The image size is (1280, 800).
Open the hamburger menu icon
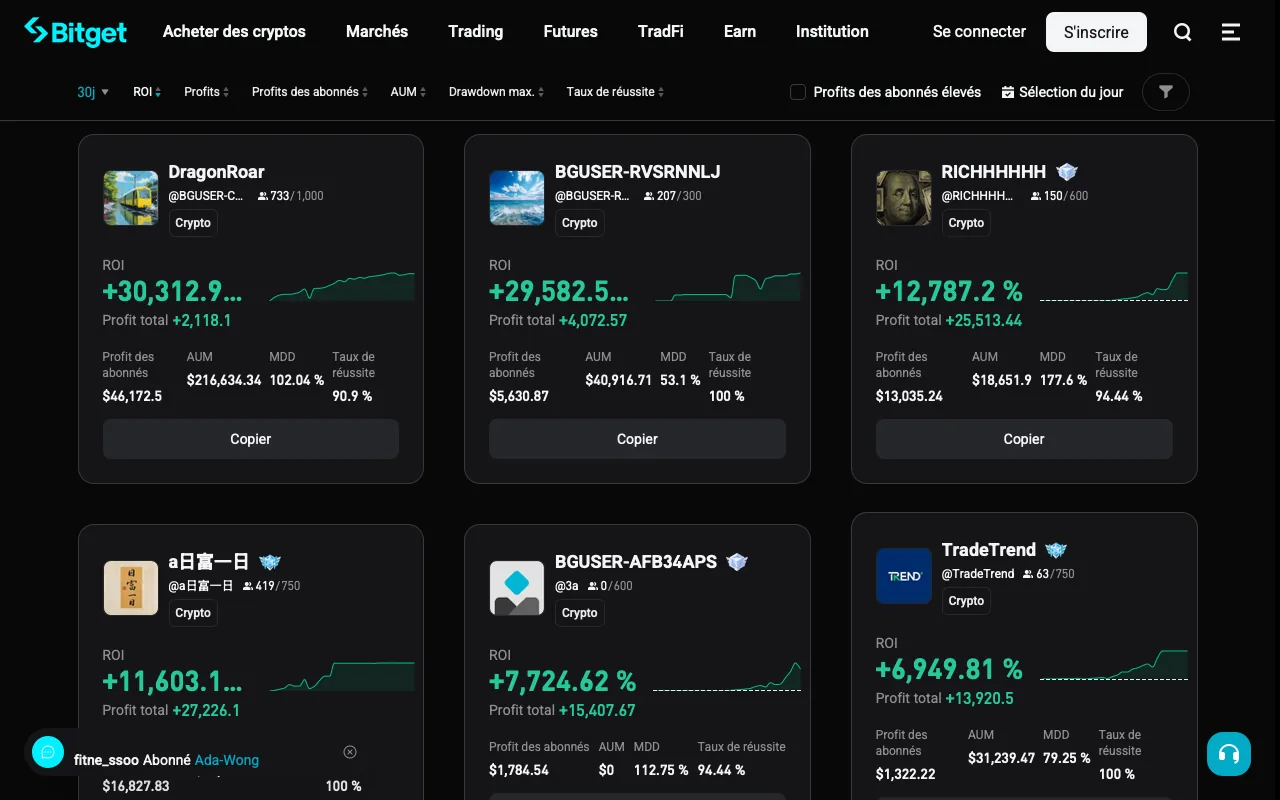(x=1231, y=32)
